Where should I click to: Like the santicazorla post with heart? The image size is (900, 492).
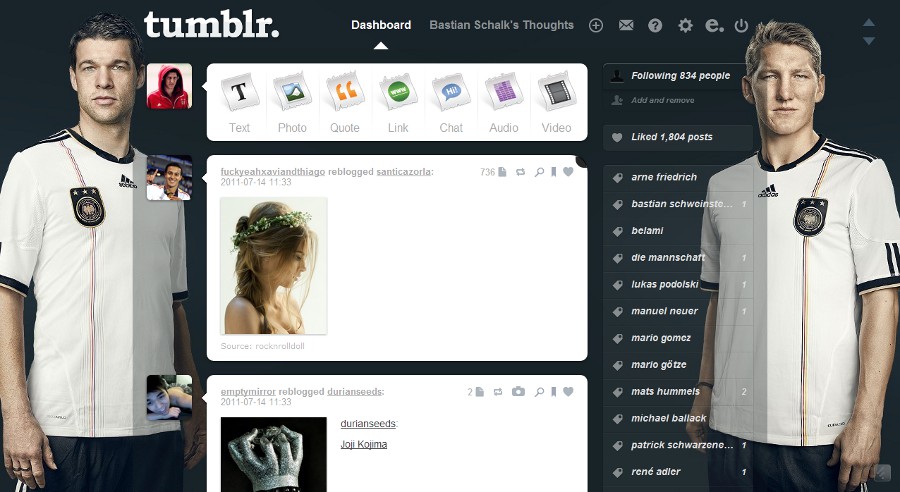568,172
